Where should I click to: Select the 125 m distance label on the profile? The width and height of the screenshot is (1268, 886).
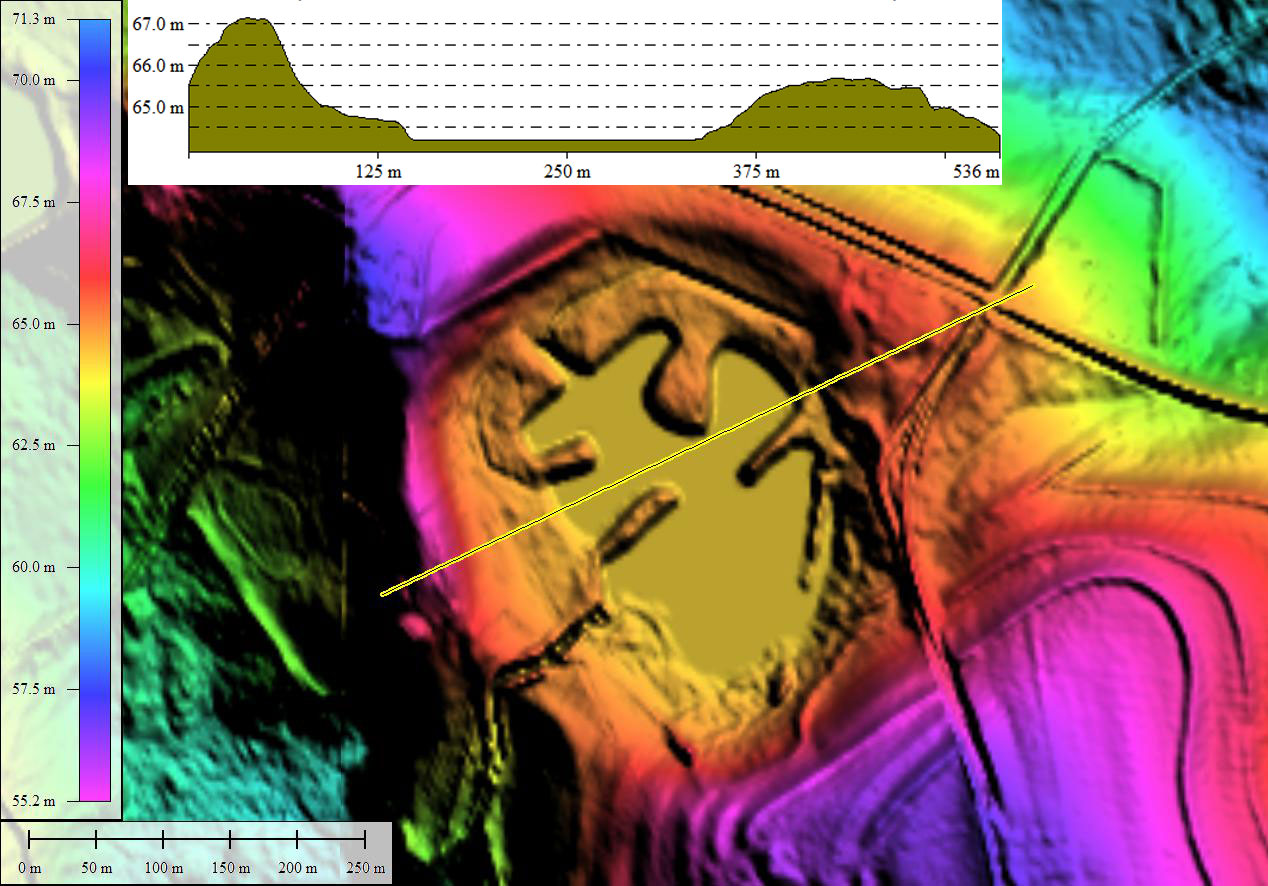(377, 172)
